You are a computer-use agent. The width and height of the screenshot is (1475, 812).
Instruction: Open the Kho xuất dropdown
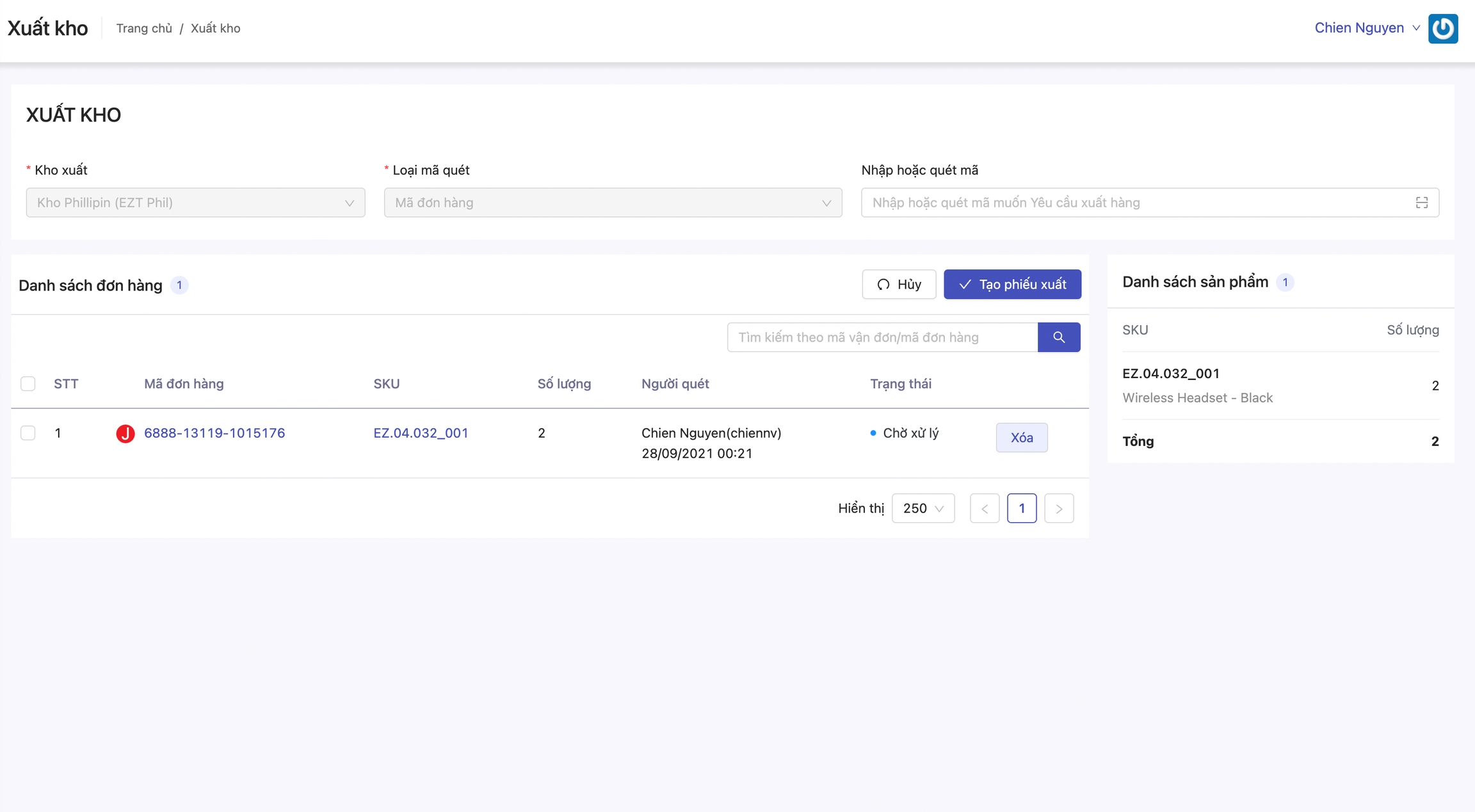[195, 203]
